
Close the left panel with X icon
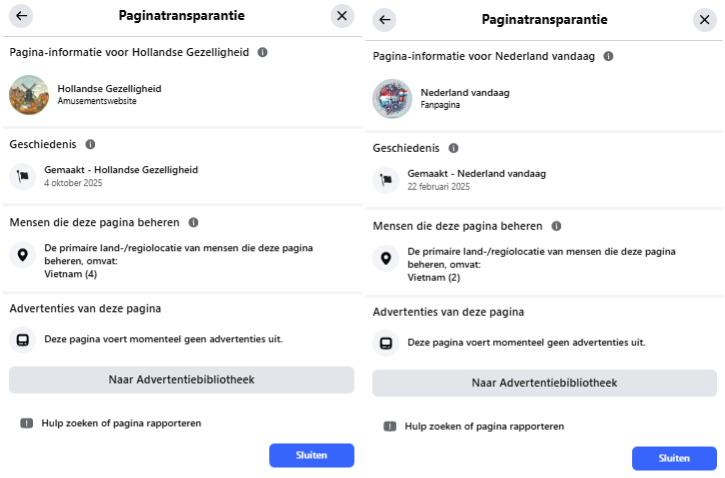342,16
